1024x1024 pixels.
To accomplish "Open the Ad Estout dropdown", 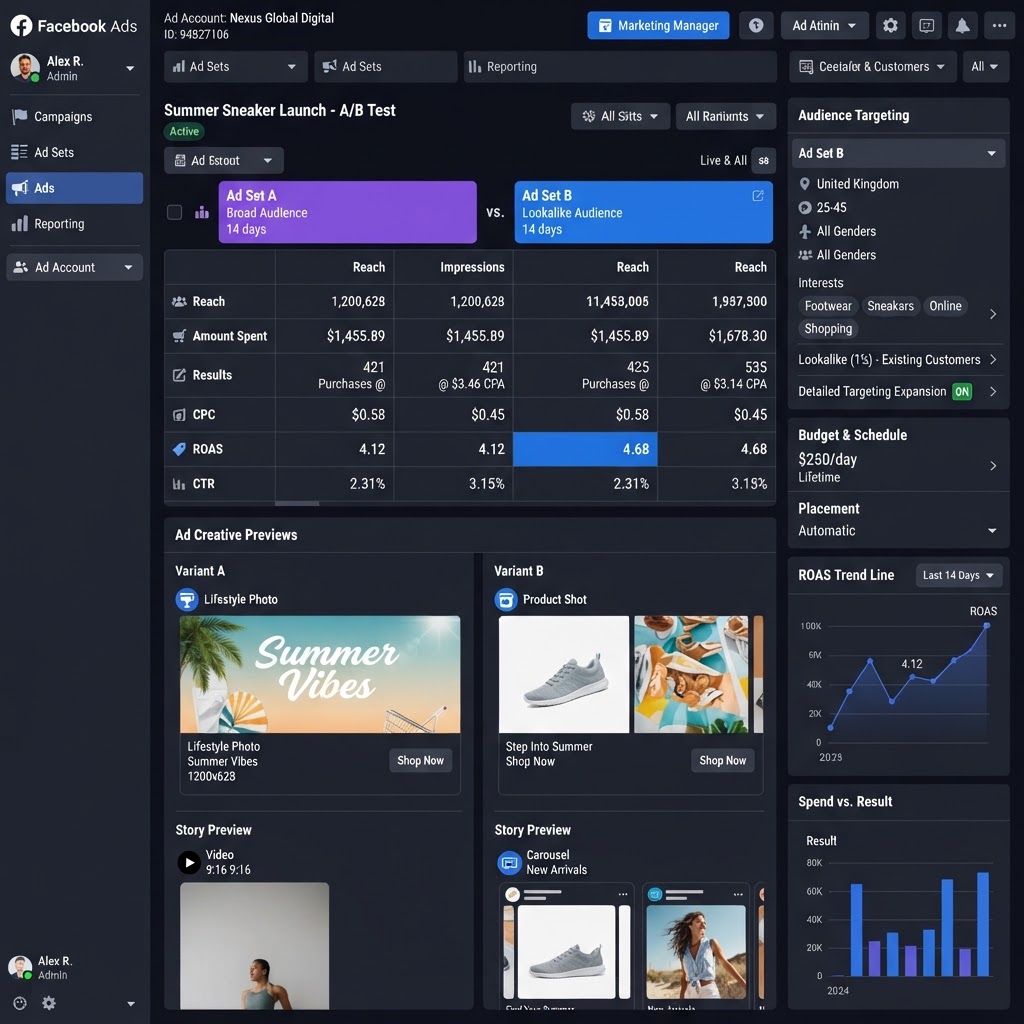I will [x=223, y=161].
